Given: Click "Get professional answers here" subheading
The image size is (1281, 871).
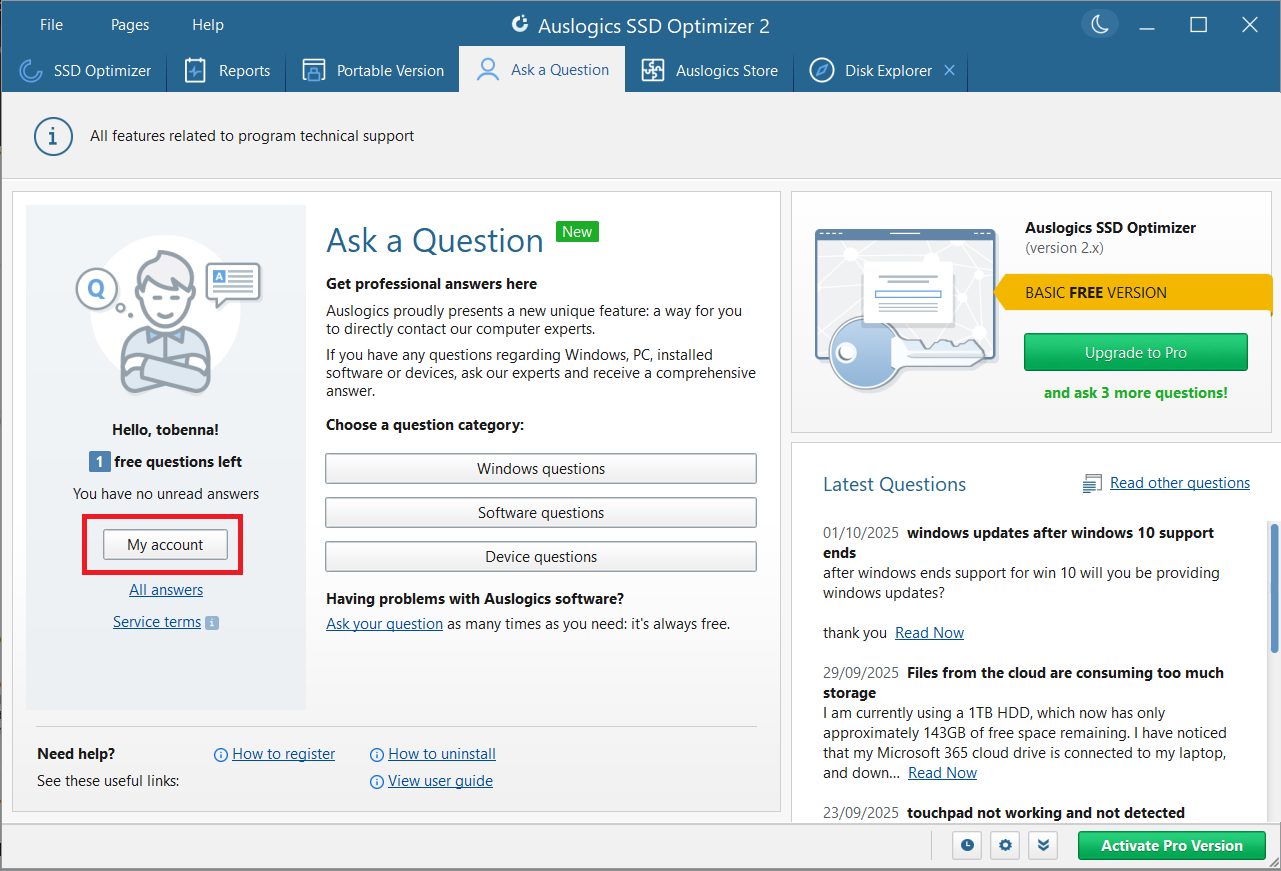Looking at the screenshot, I should (432, 284).
